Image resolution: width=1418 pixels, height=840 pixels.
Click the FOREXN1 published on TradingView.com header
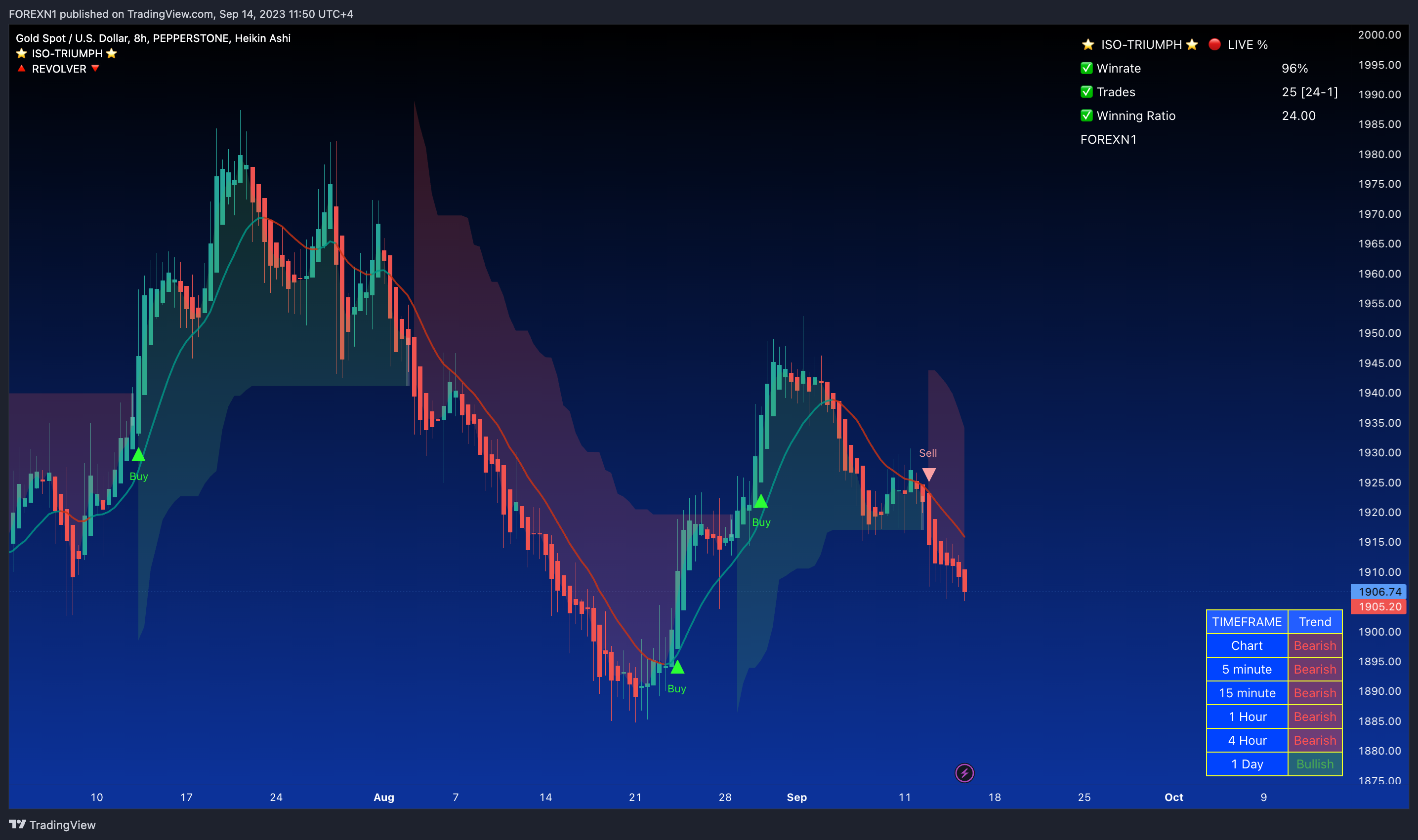181,14
